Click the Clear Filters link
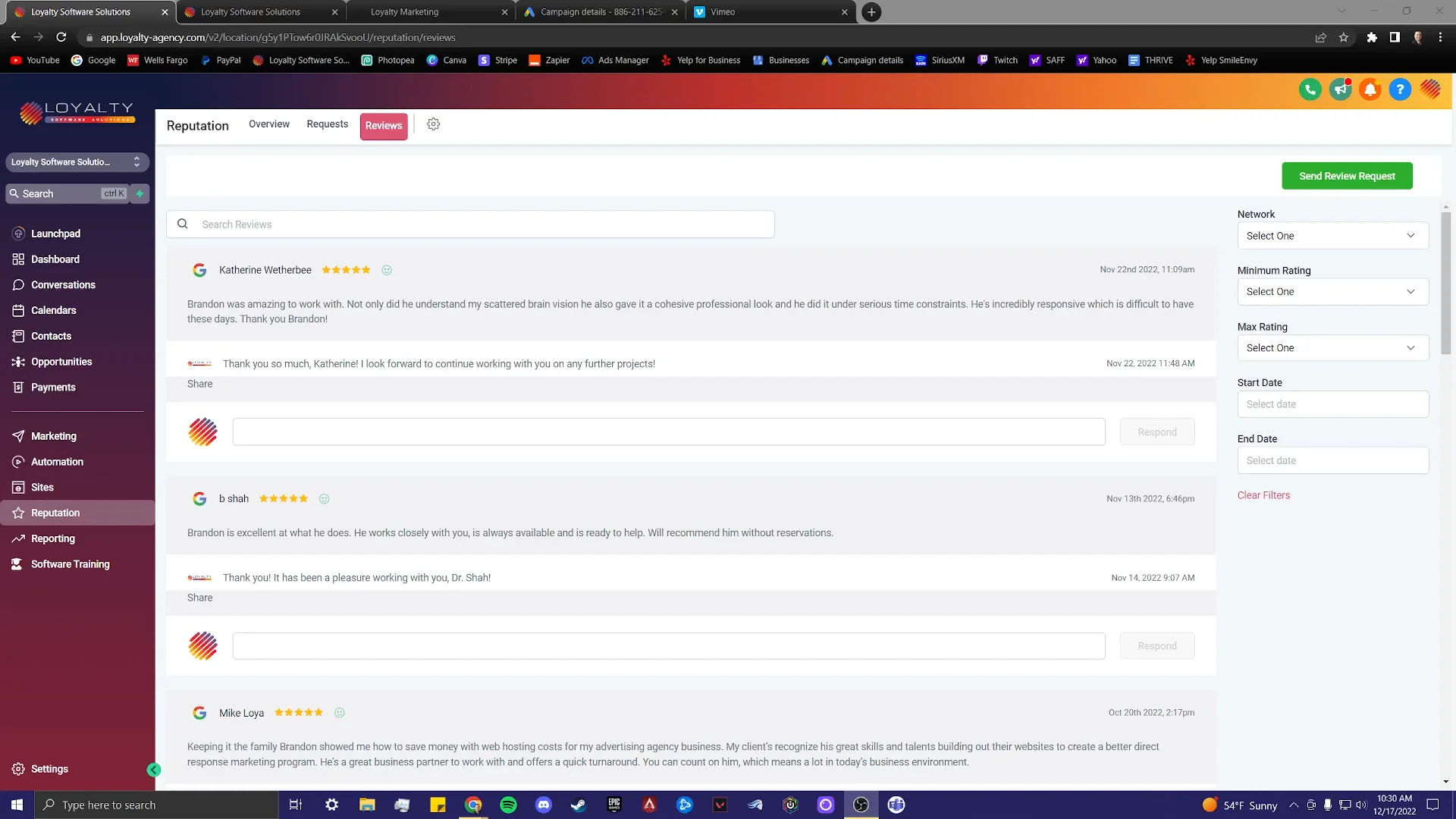 tap(1263, 494)
